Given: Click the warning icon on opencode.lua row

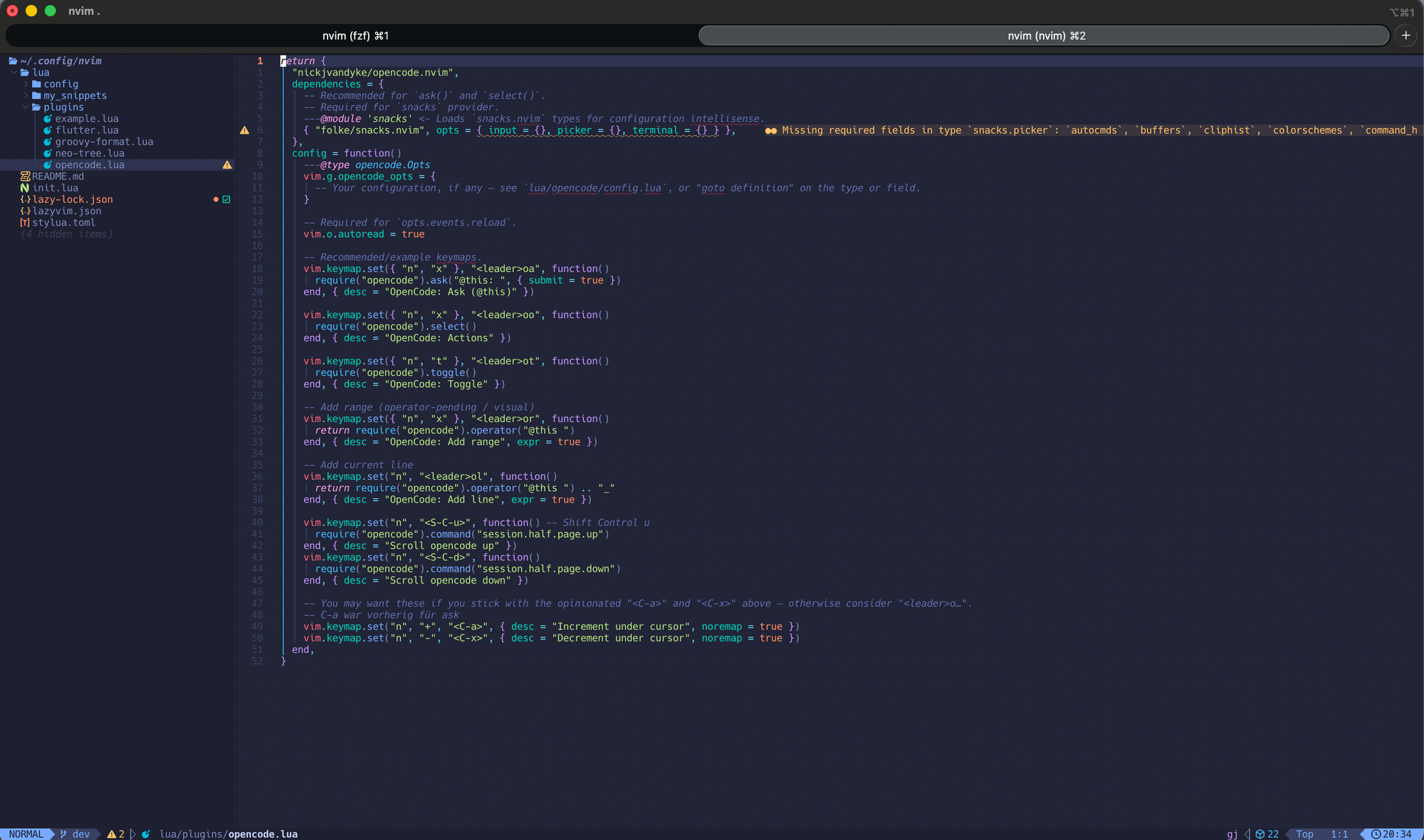Looking at the screenshot, I should point(227,165).
